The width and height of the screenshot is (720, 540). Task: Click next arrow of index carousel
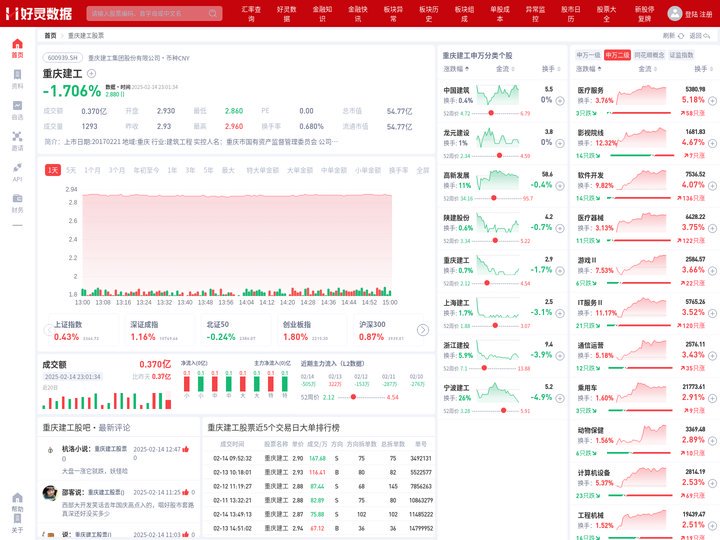pyautogui.click(x=423, y=330)
